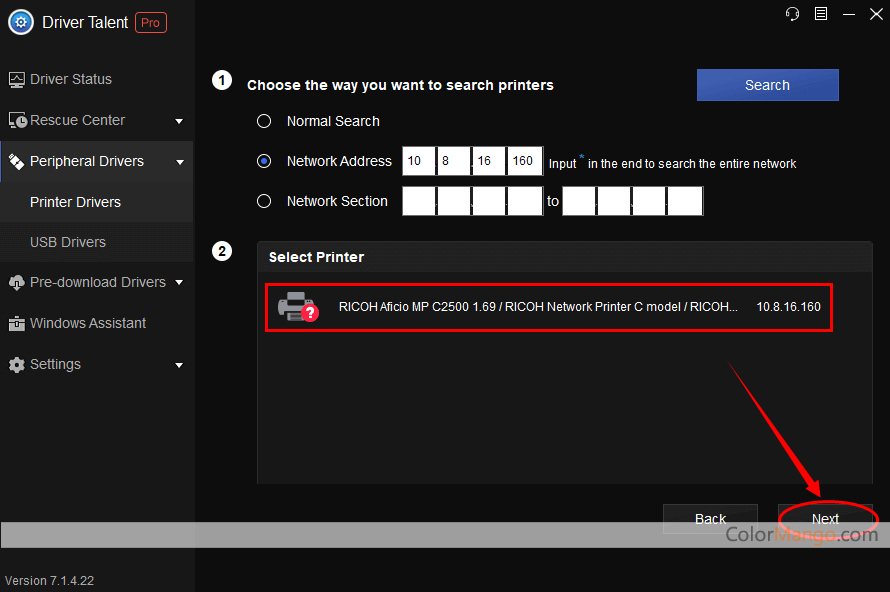Collapse the Peripheral Drivers arrow

pyautogui.click(x=179, y=162)
